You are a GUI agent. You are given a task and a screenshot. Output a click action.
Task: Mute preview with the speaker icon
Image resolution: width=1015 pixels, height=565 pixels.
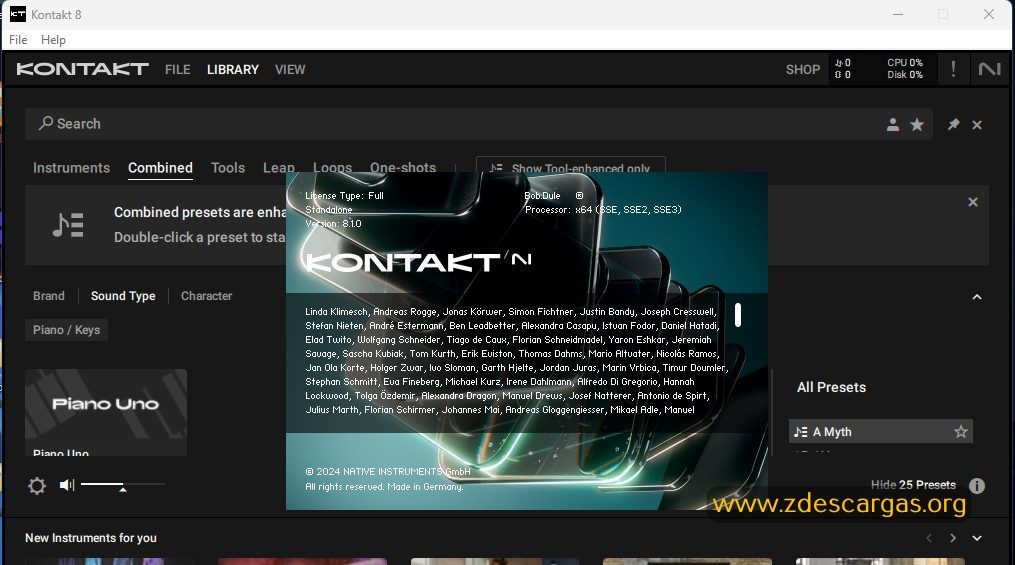67,485
